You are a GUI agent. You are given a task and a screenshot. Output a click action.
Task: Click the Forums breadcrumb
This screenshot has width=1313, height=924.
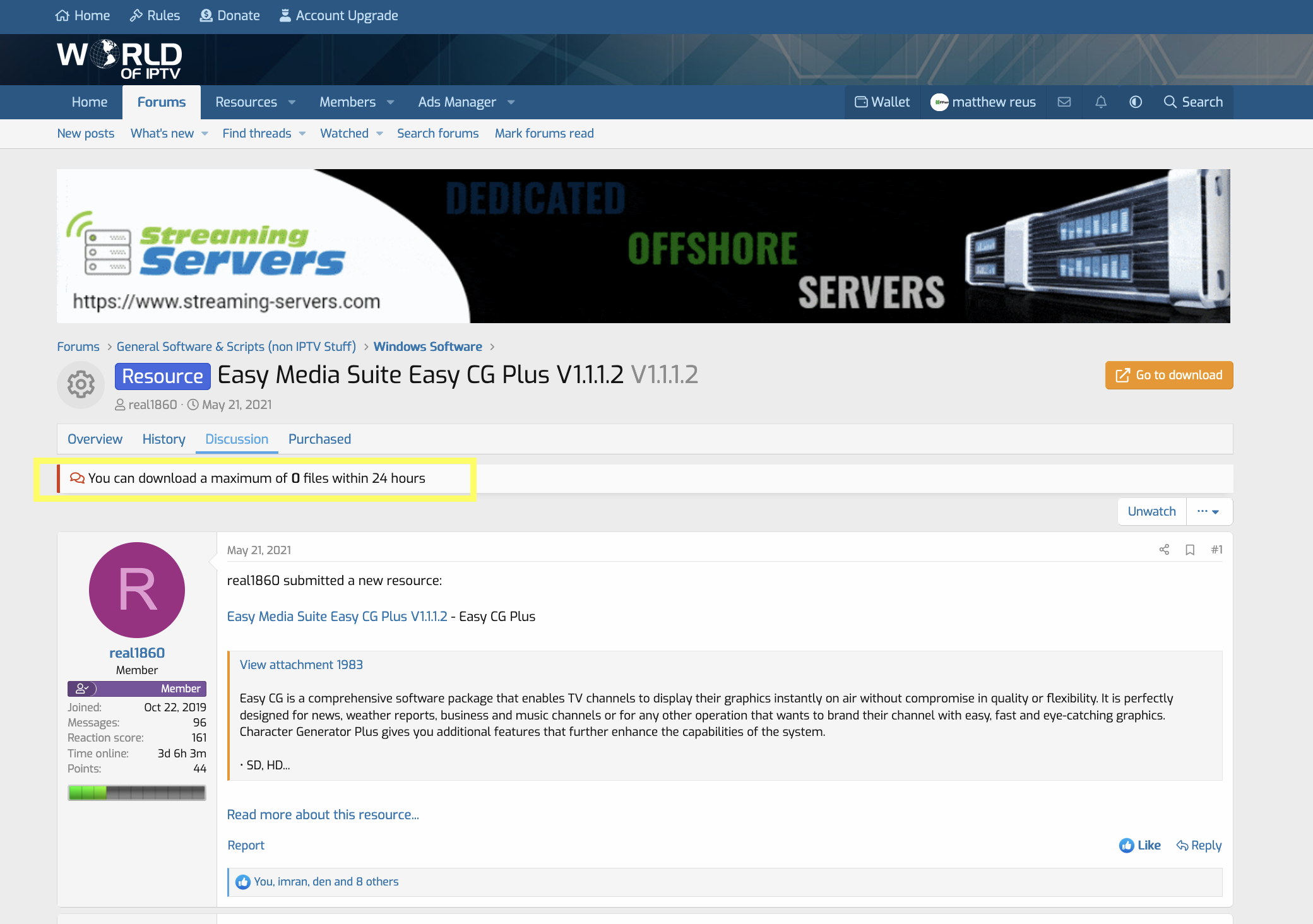point(78,346)
